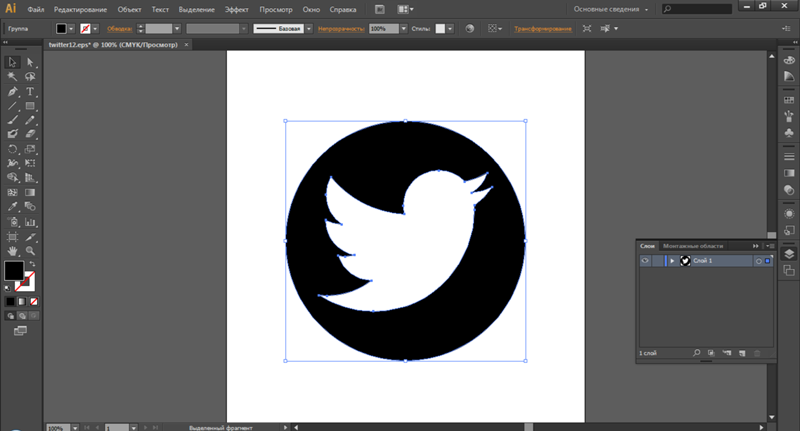800x431 pixels.
Task: Select the Lasso tool
Action: tap(30, 77)
